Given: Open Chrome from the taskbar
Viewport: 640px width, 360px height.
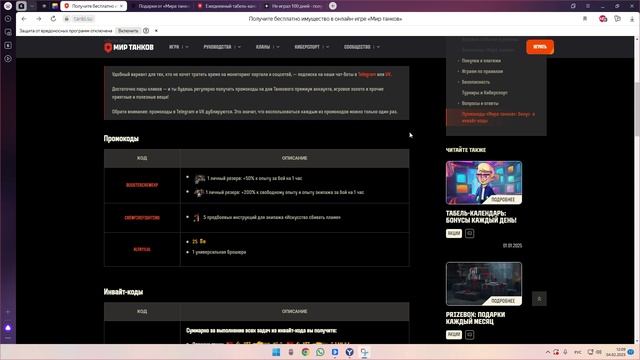Looking at the screenshot, I should click(x=305, y=352).
